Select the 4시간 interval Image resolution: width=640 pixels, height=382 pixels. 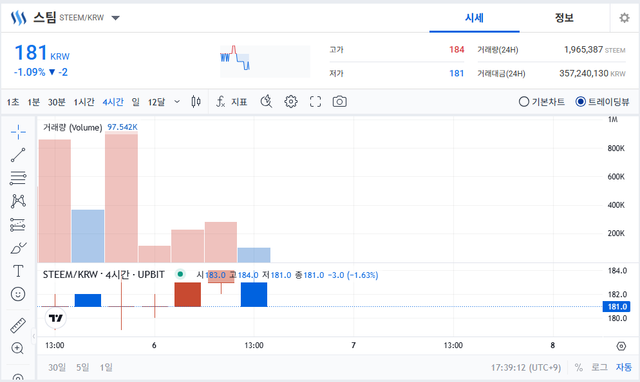click(113, 102)
